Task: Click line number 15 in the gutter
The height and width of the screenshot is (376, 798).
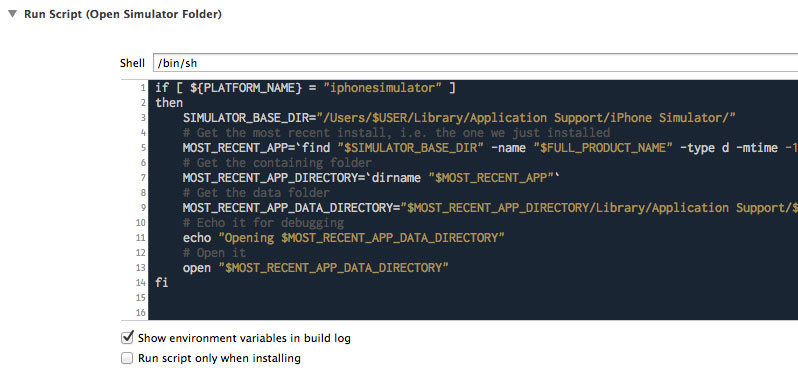Action: point(140,298)
